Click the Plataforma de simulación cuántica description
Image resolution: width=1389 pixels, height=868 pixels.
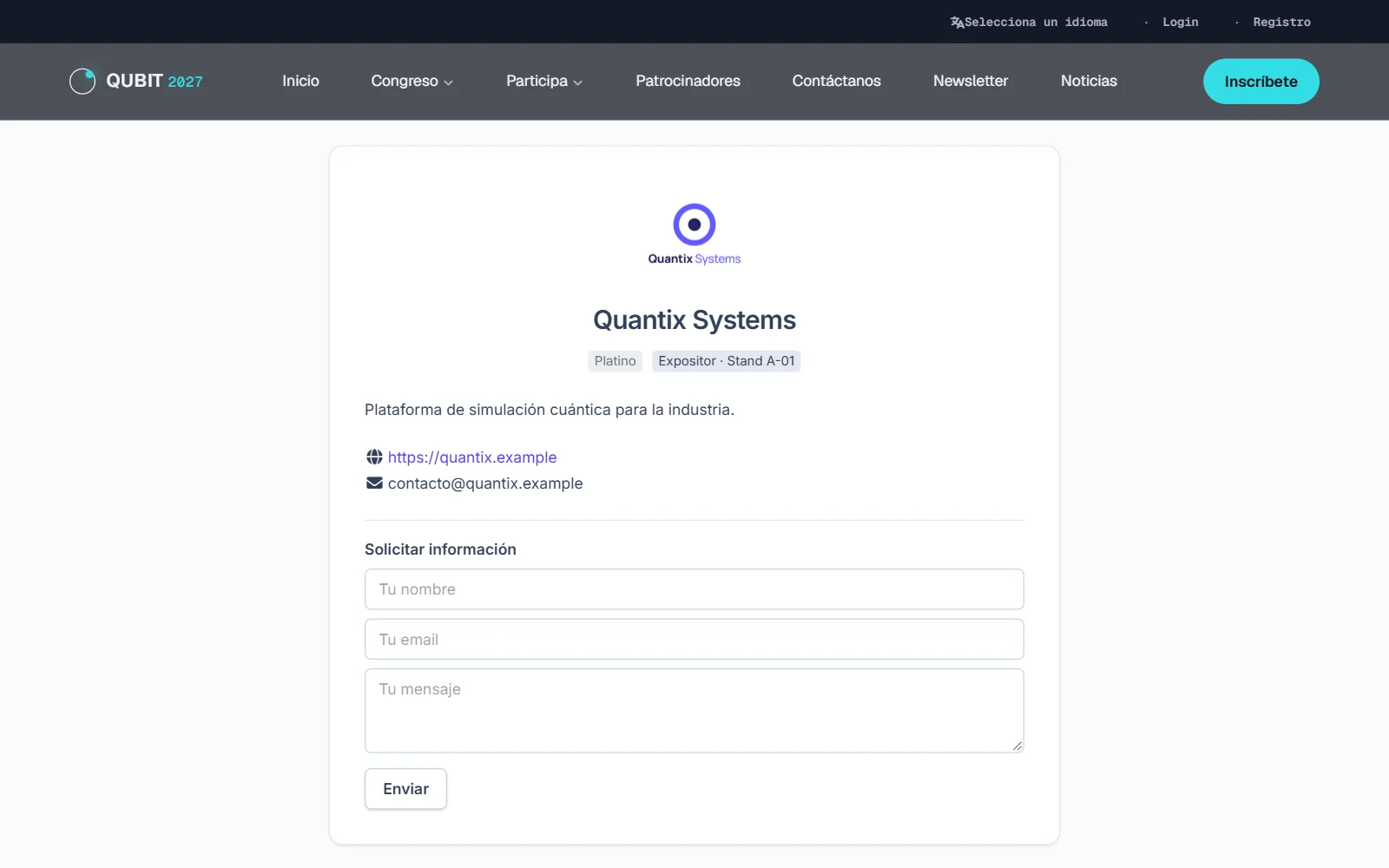[x=550, y=410]
